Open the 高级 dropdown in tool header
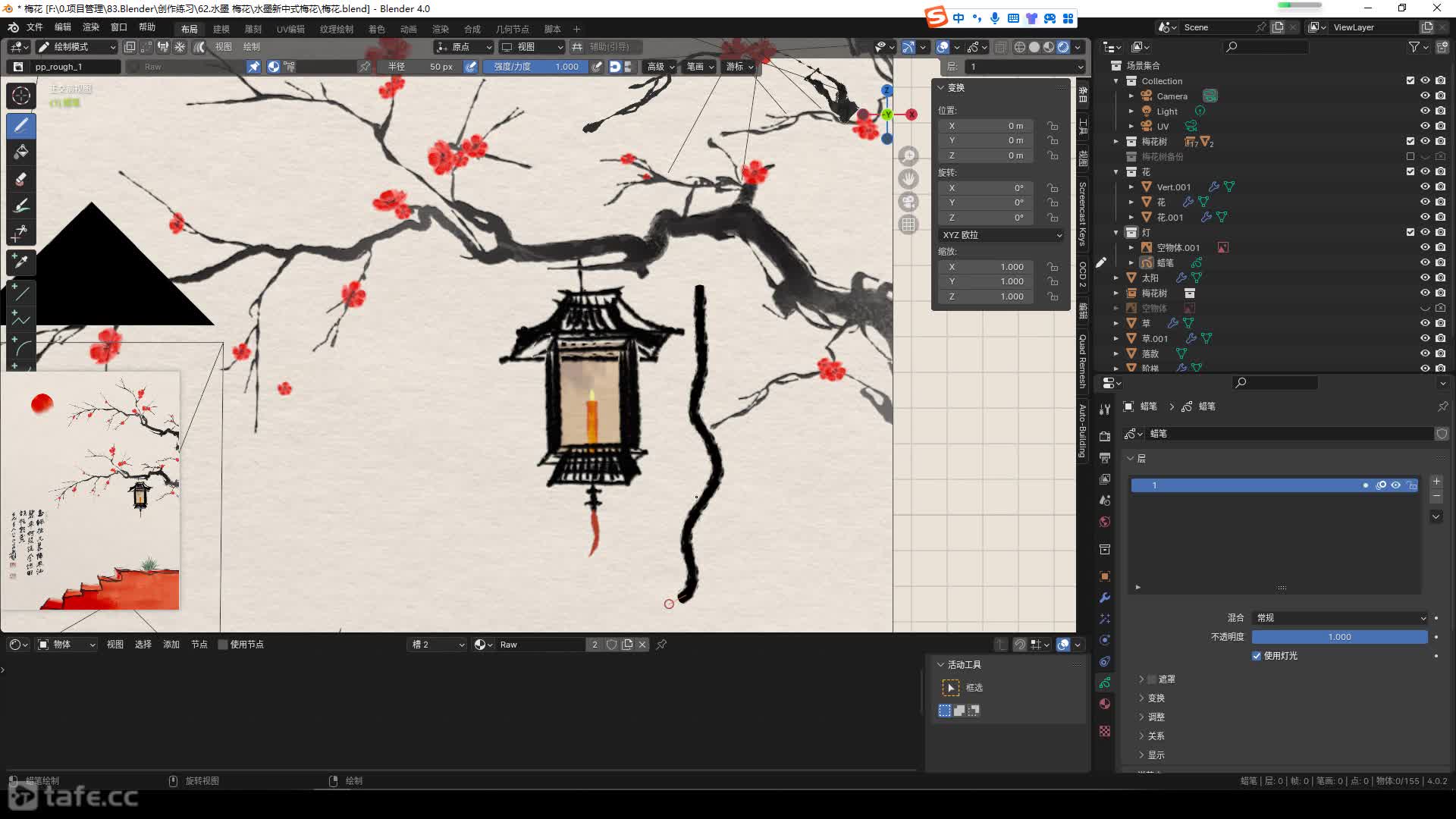1456x819 pixels. [x=660, y=67]
